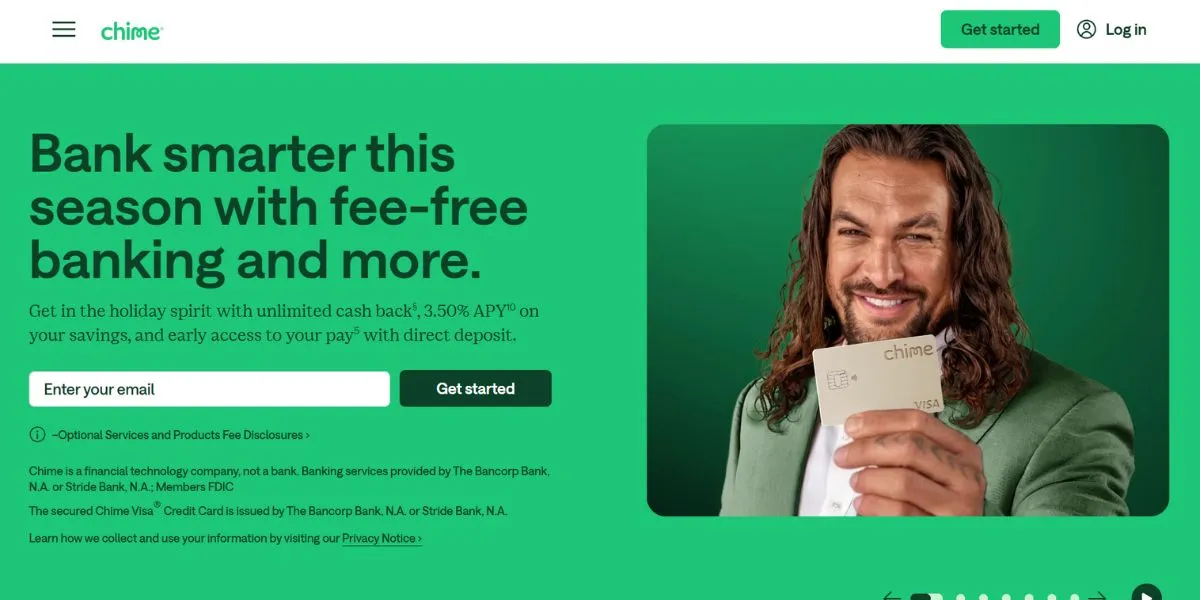Open the Privacy Notice link

[x=382, y=538]
